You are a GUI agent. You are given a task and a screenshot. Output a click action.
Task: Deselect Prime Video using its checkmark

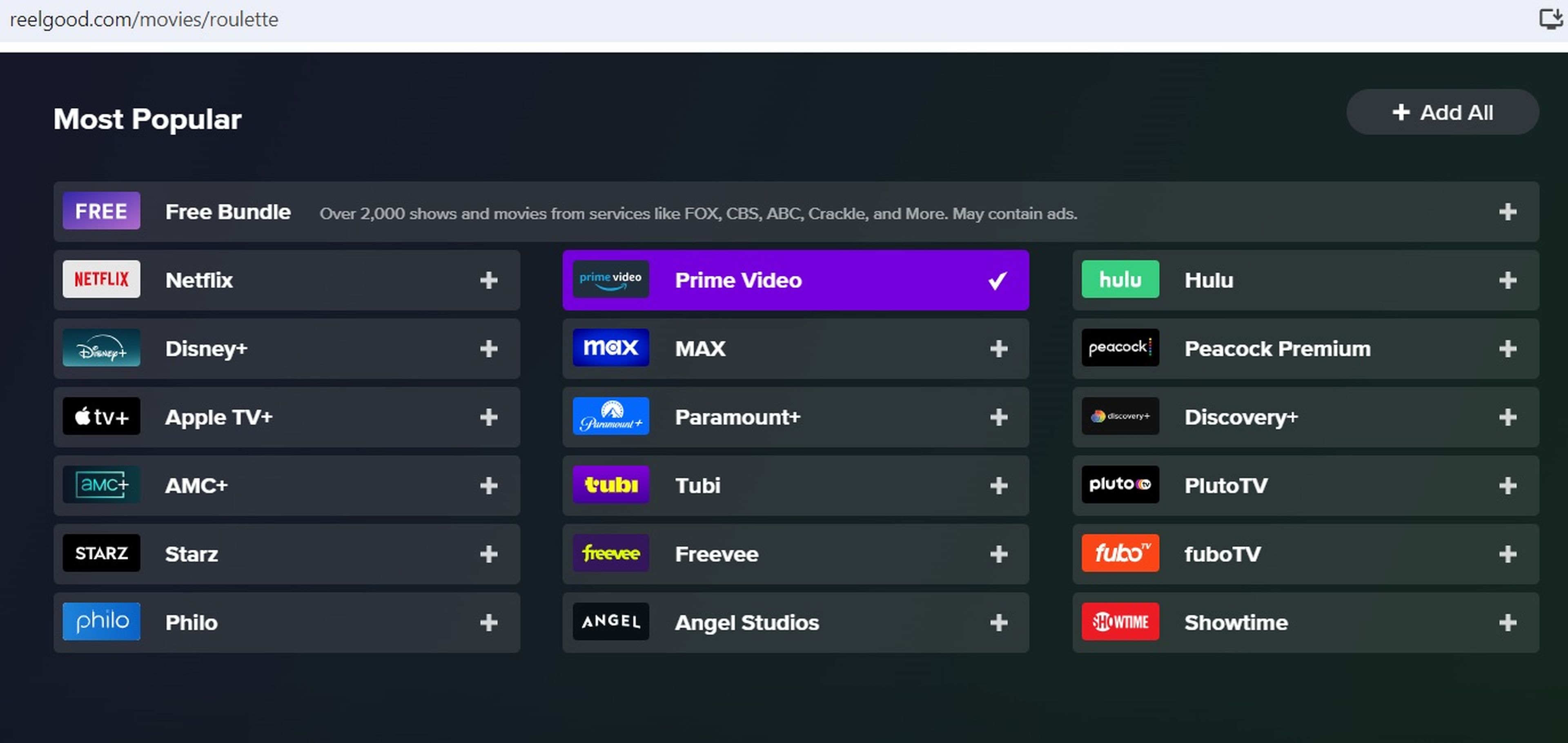(998, 280)
